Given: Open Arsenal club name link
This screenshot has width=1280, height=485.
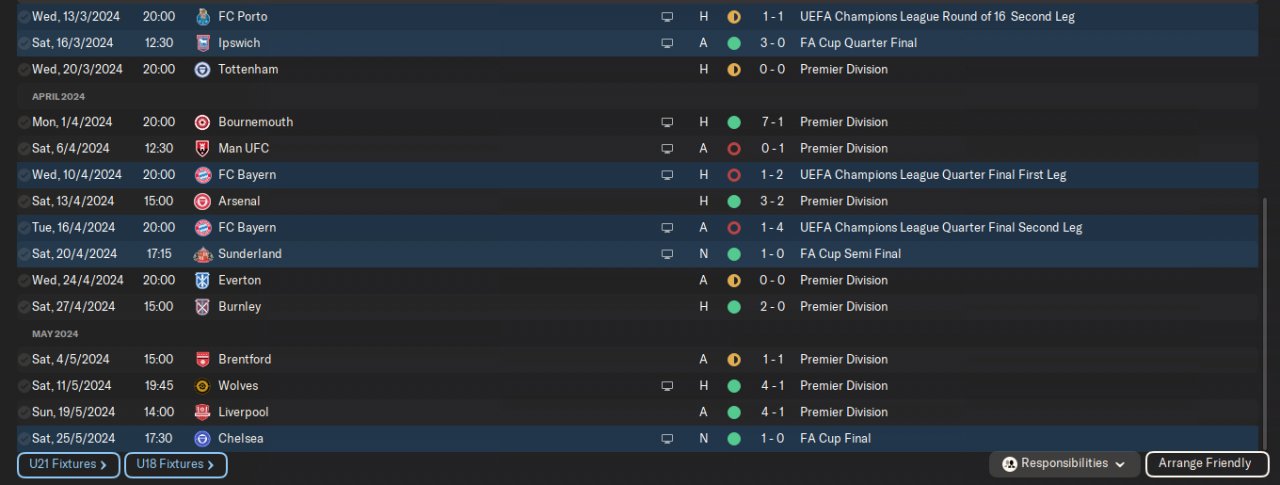Looking at the screenshot, I should coord(239,201).
